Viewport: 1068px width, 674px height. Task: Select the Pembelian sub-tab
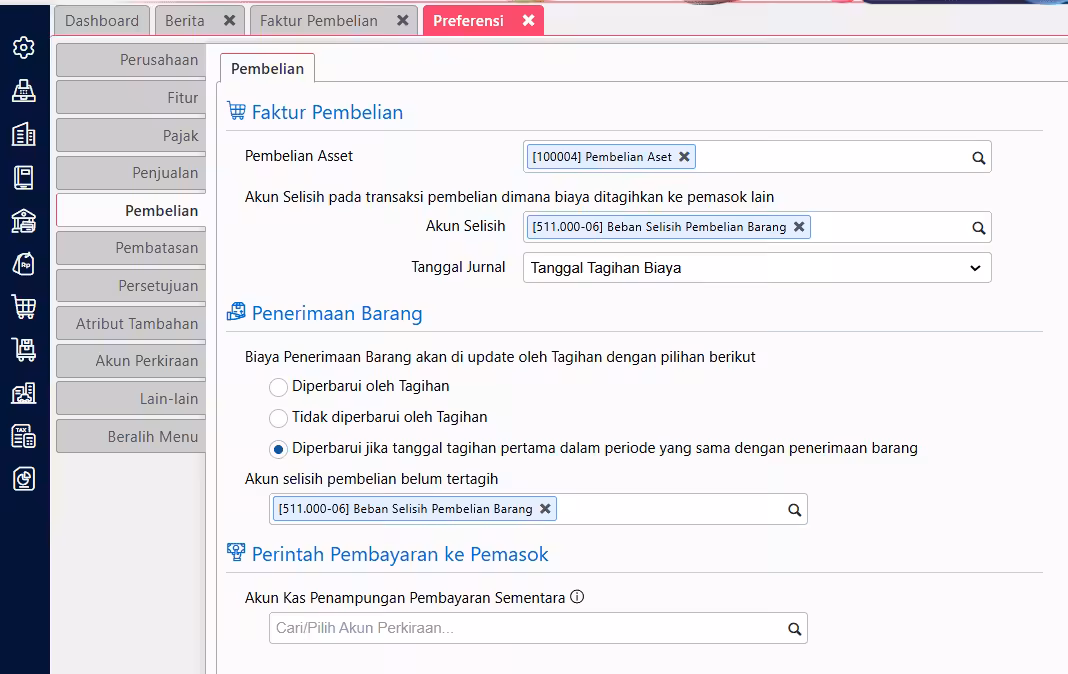coord(267,69)
